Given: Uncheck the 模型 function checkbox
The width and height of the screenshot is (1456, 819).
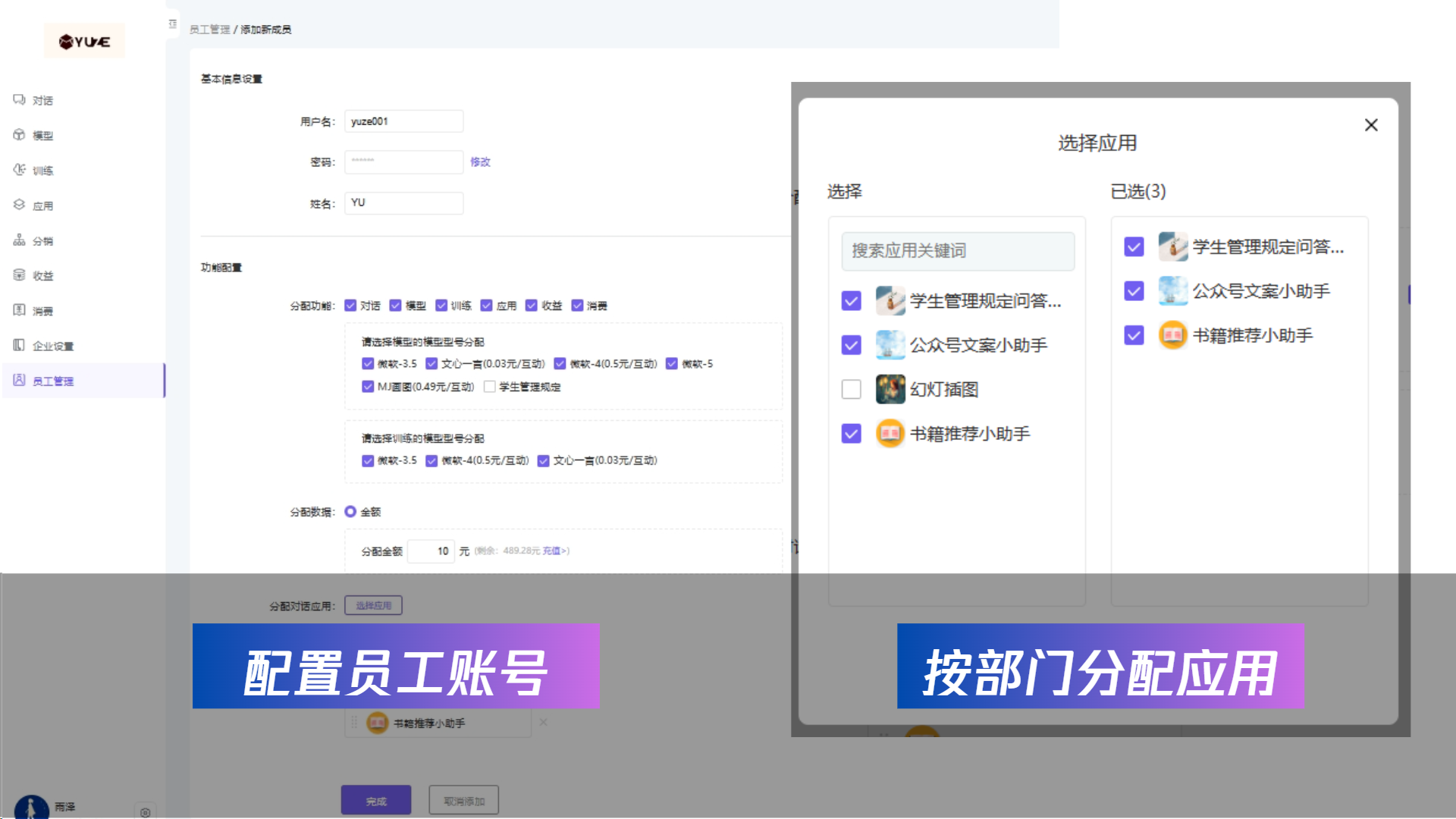Looking at the screenshot, I should click(395, 305).
